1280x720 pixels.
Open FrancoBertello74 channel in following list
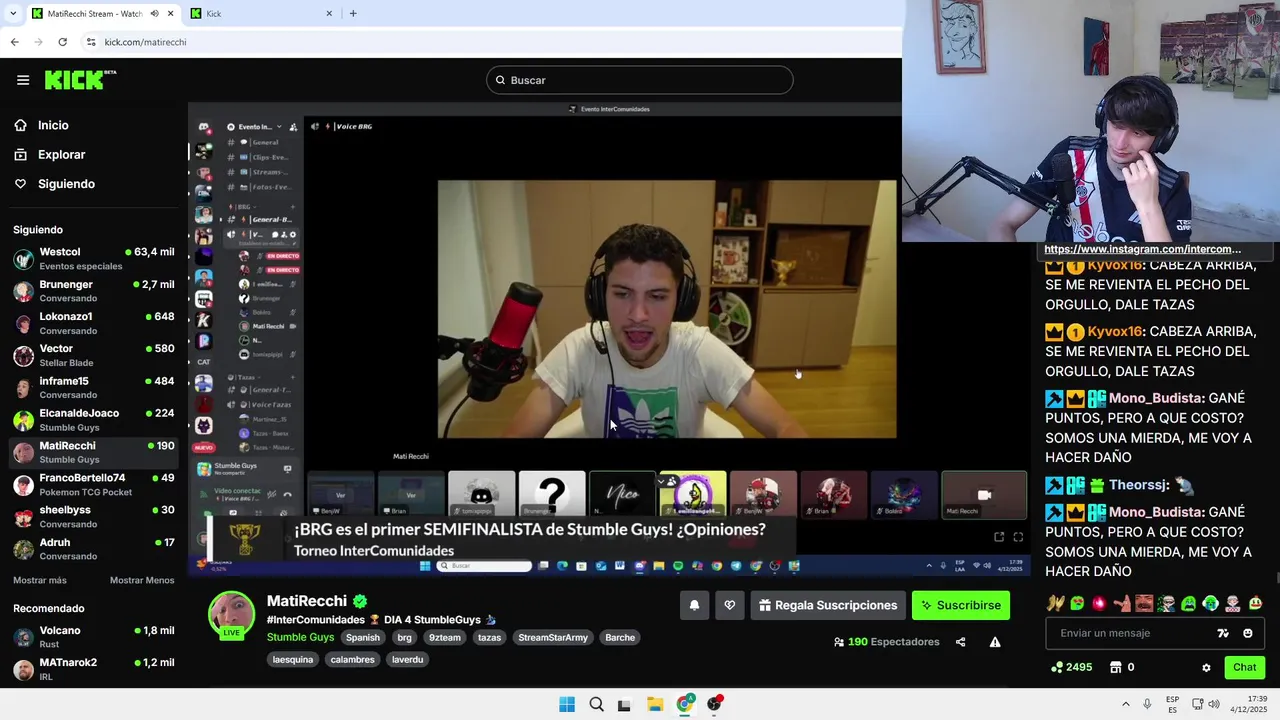(x=94, y=484)
